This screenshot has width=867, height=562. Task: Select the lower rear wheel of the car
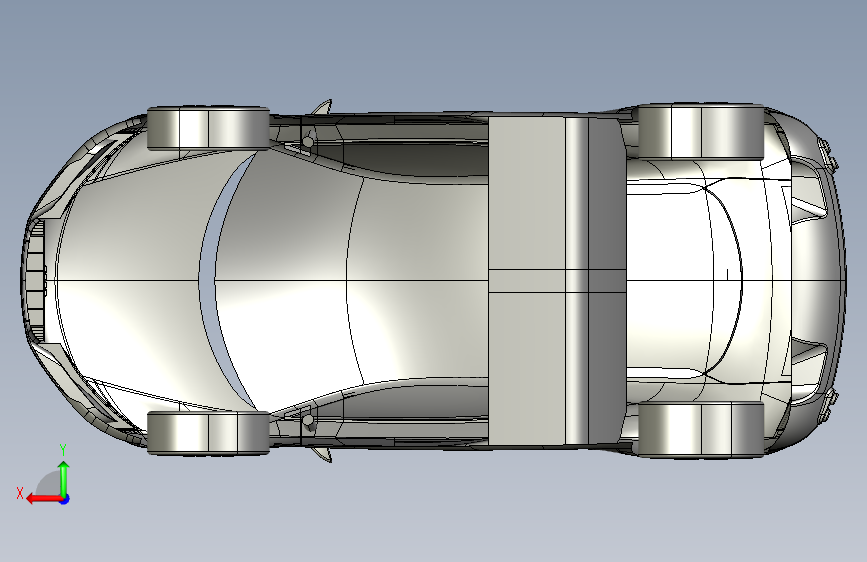pyautogui.click(x=701, y=429)
